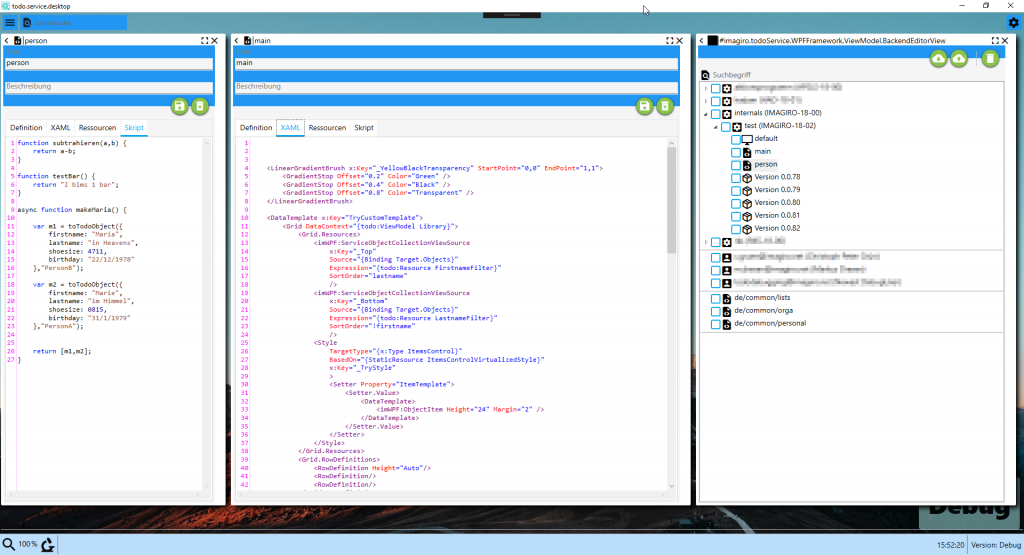Go back using the arrow in BackendEditorView panel
The width and height of the screenshot is (1024, 555).
pyautogui.click(x=702, y=40)
